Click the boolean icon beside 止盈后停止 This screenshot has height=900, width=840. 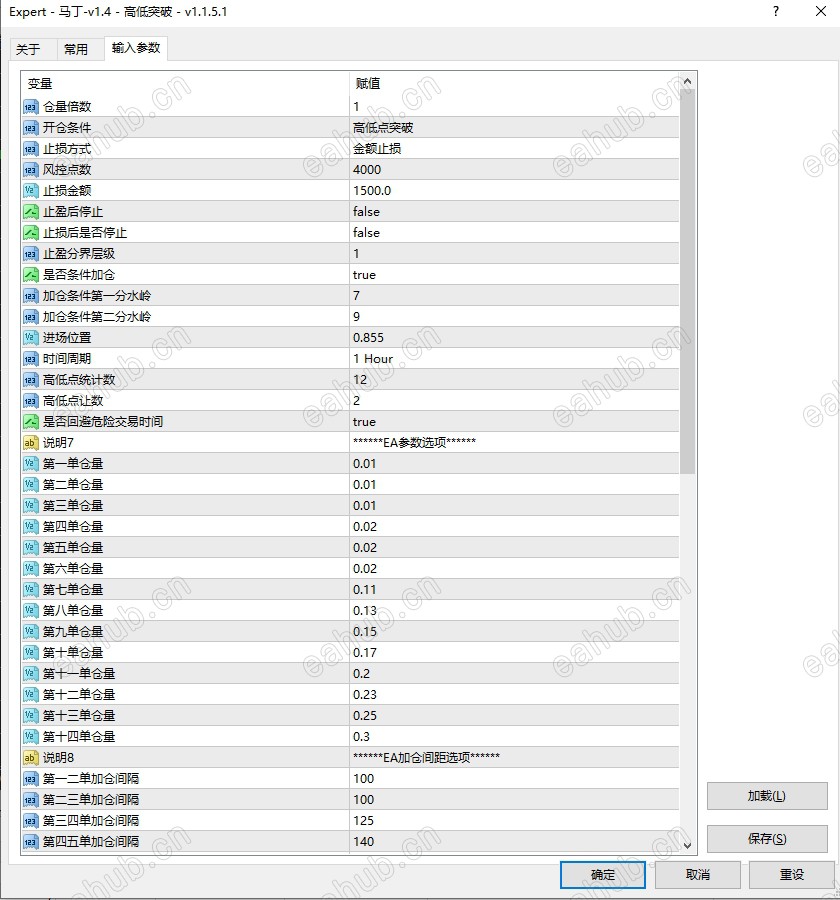pyautogui.click(x=30, y=212)
